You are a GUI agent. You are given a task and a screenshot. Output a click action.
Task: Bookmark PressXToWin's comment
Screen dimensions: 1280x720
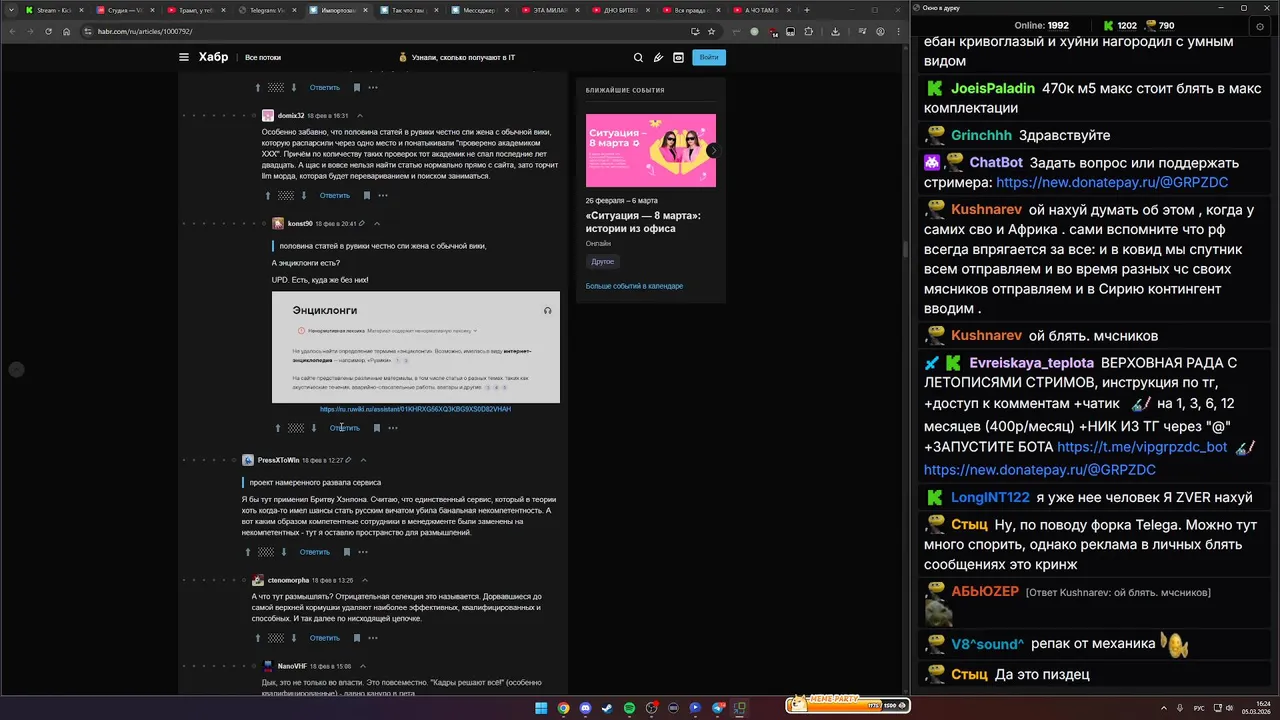pos(347,552)
